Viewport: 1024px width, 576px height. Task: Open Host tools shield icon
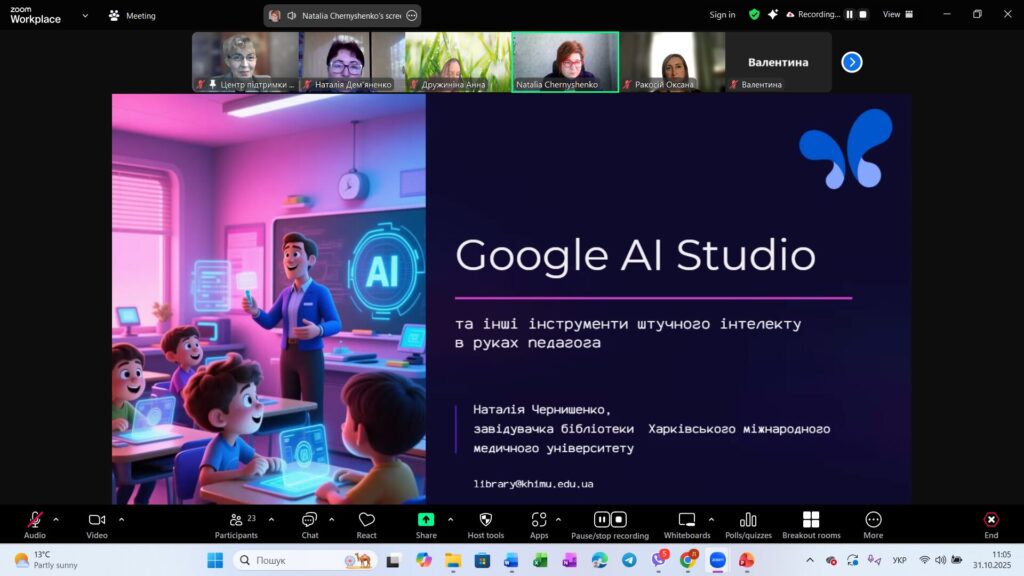click(486, 524)
